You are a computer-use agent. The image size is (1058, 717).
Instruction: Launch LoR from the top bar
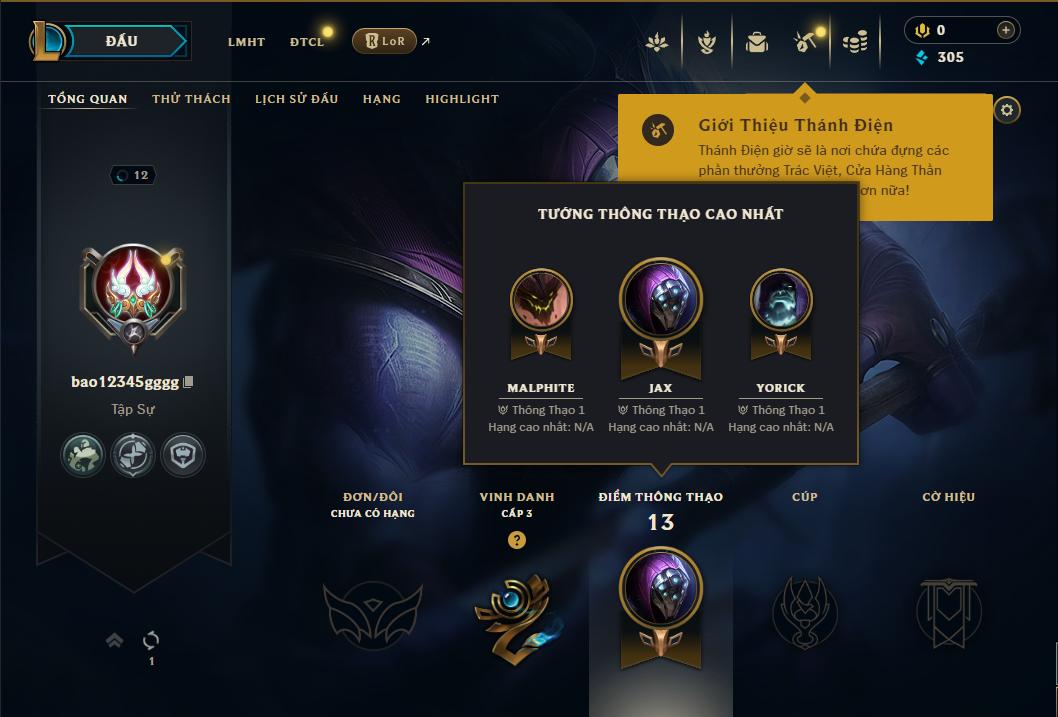coord(385,41)
